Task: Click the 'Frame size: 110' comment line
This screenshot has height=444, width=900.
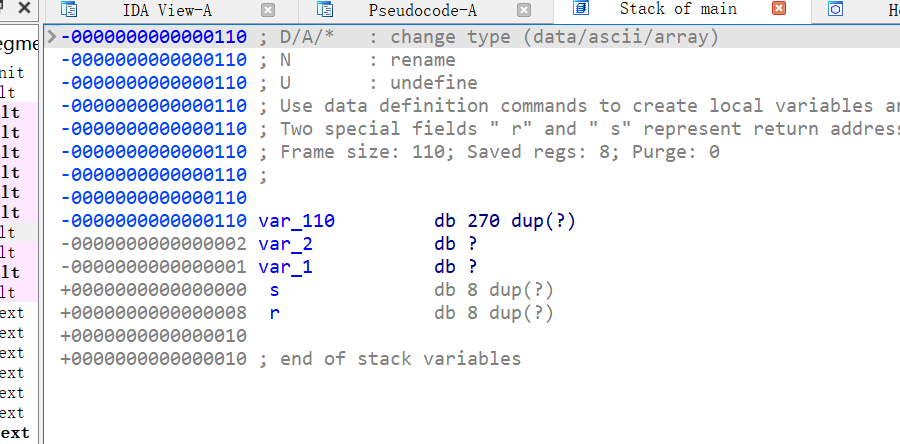Action: 489,152
